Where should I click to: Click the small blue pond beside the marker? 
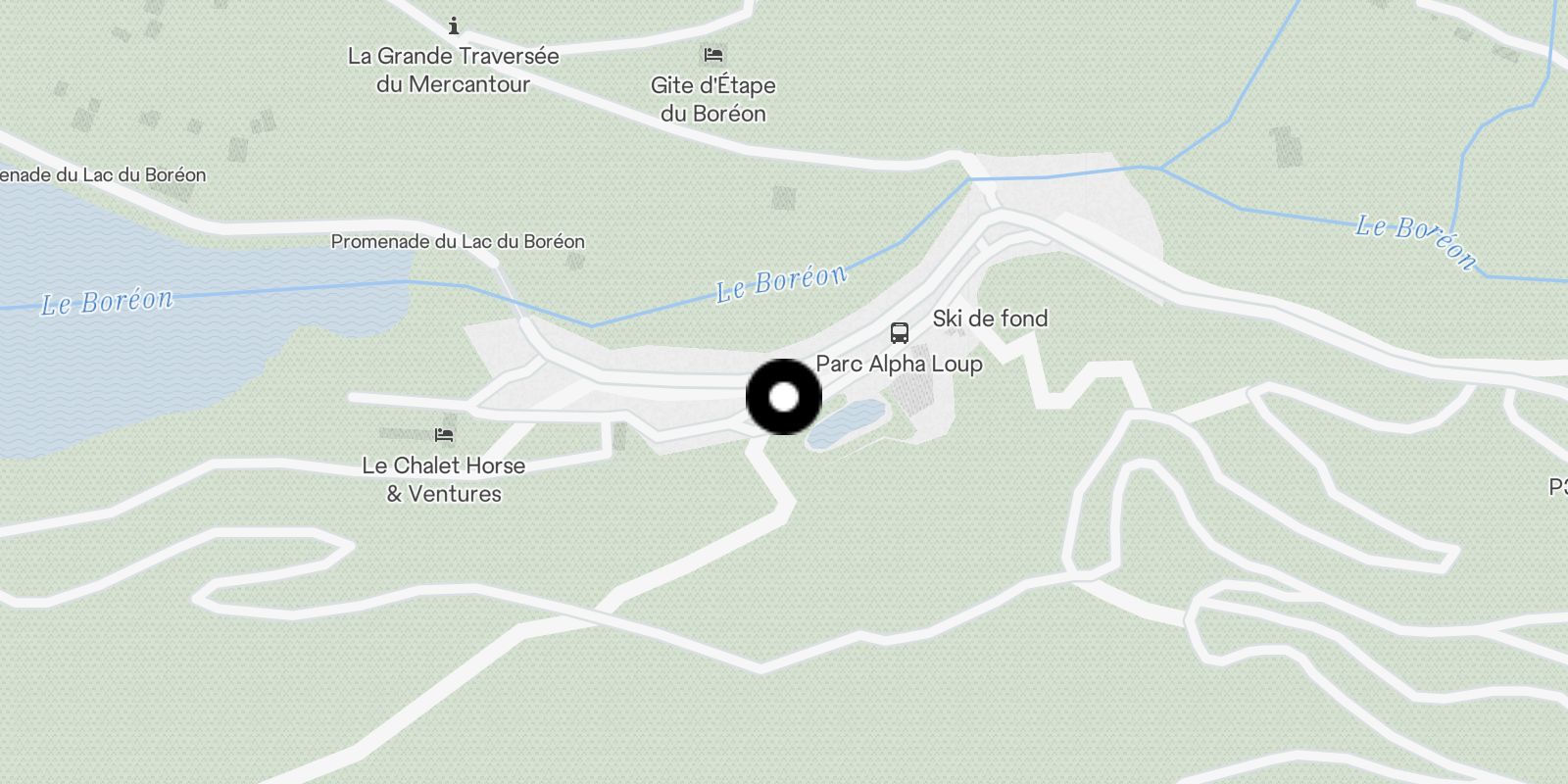[x=845, y=423]
